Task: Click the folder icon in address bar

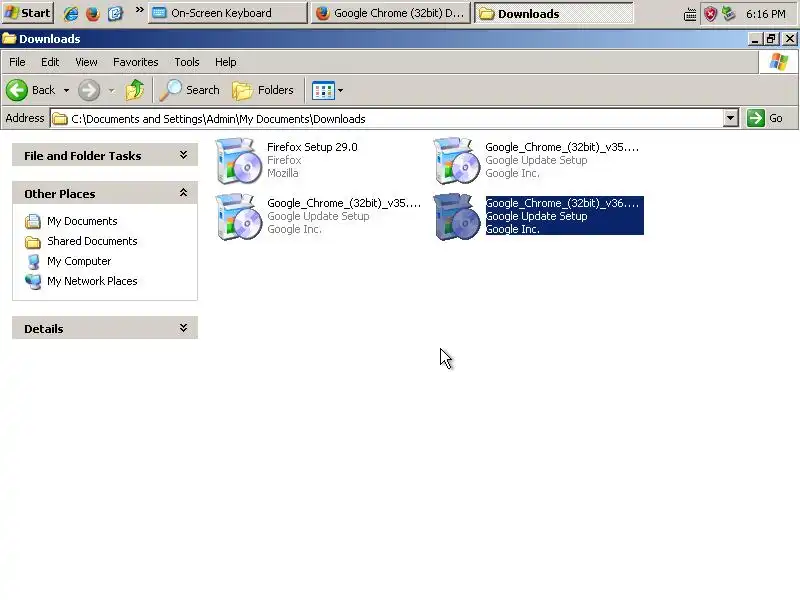Action: (x=60, y=119)
